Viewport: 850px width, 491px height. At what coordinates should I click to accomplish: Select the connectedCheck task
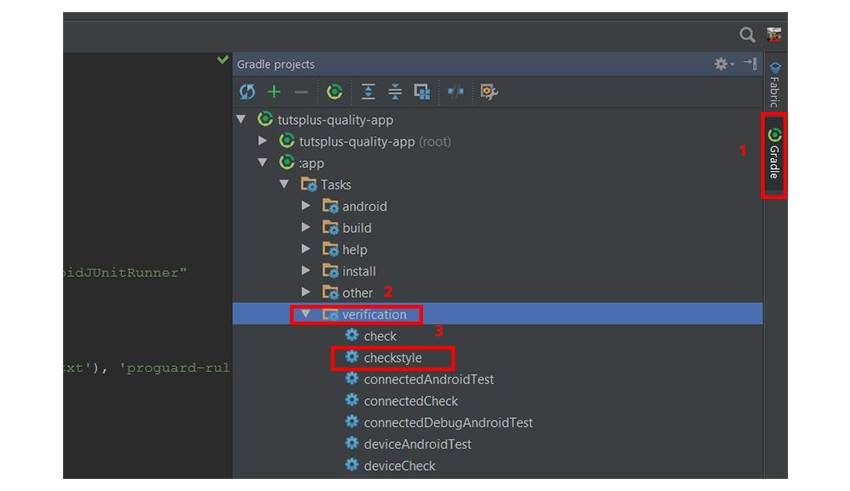pos(411,401)
